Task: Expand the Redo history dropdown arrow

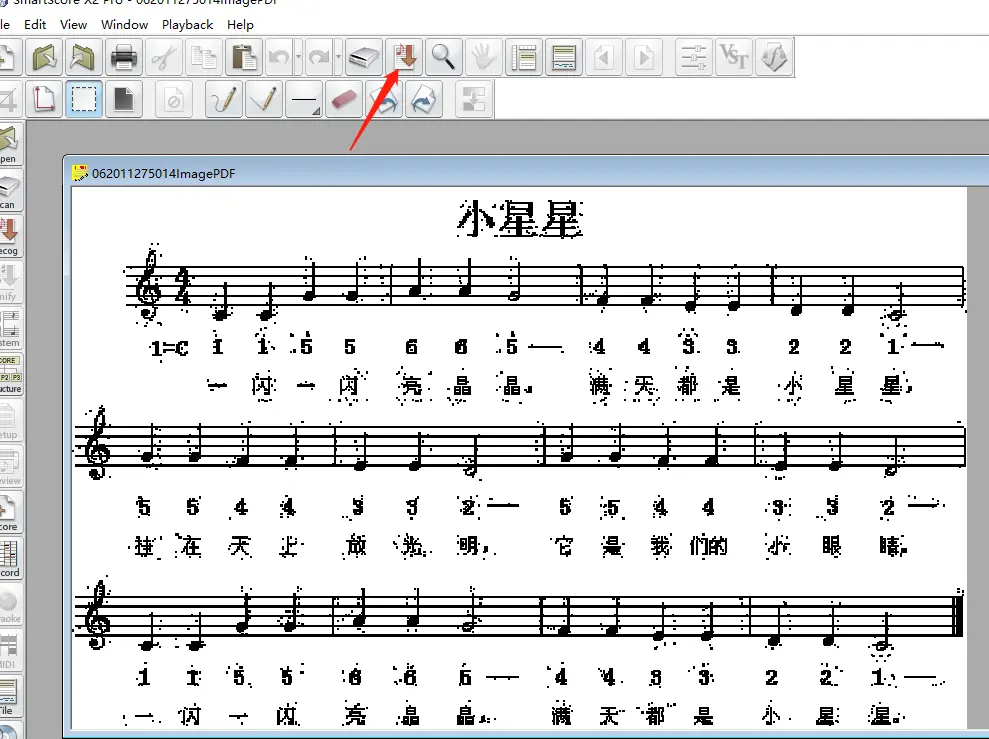Action: [x=339, y=57]
